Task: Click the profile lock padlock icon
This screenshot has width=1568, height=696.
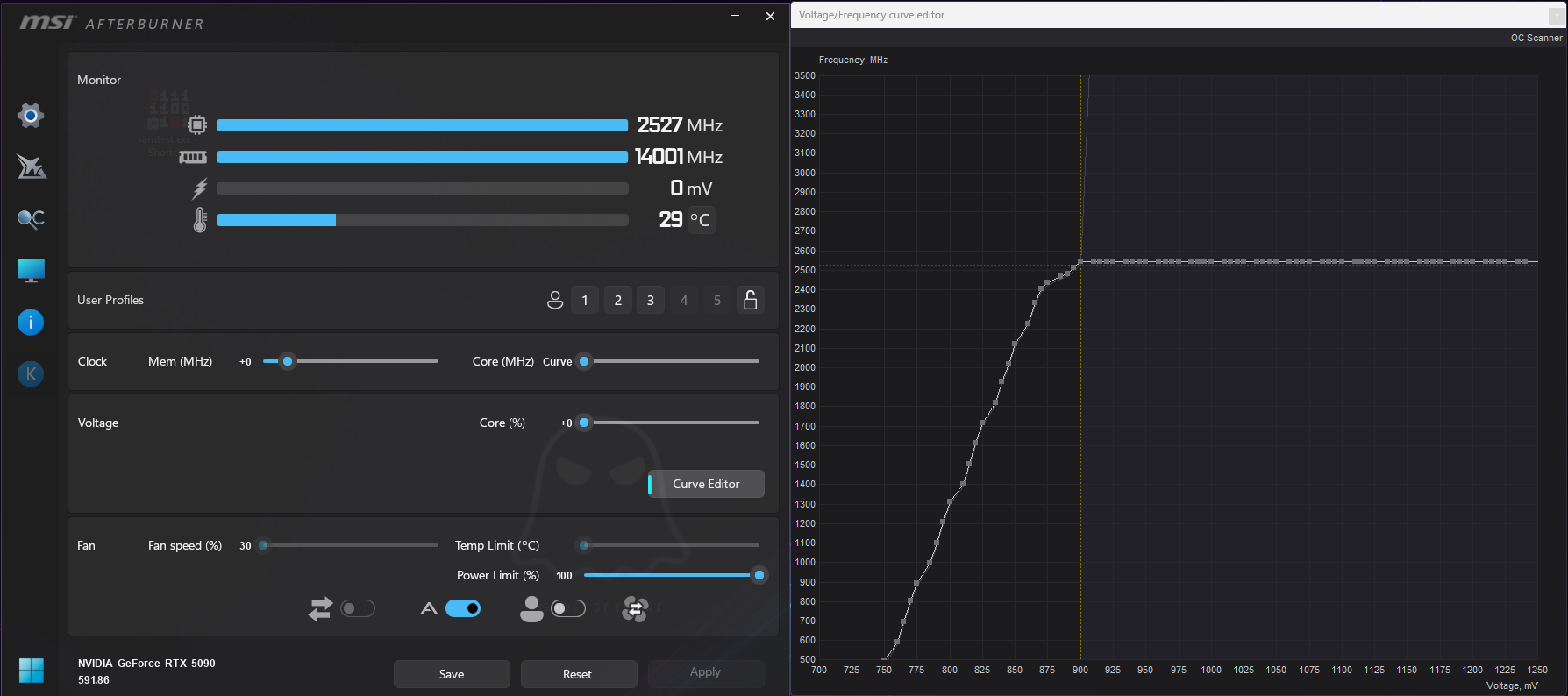Action: point(751,300)
